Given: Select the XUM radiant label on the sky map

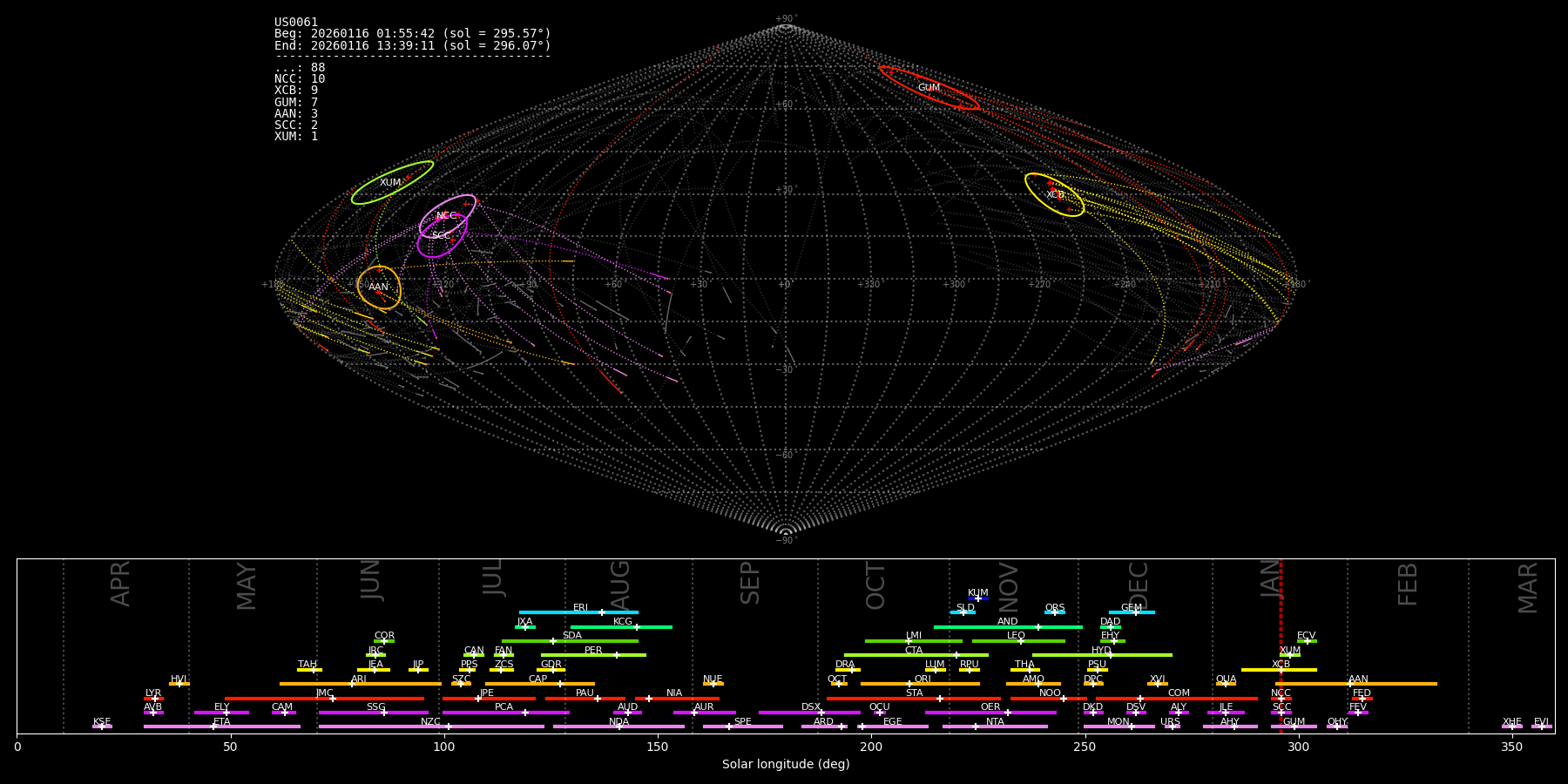Looking at the screenshot, I should pyautogui.click(x=390, y=183).
